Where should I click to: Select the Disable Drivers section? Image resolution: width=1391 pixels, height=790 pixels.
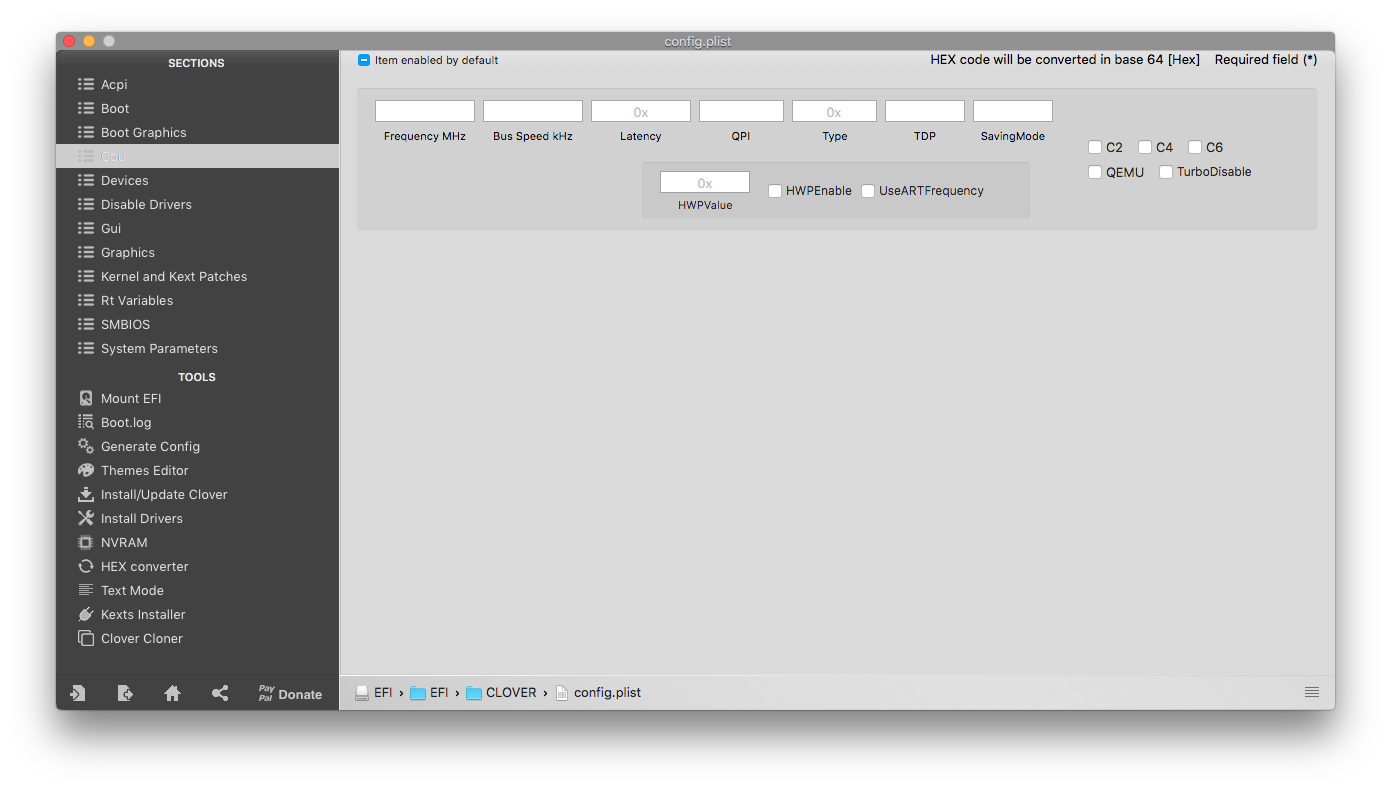pos(197,204)
